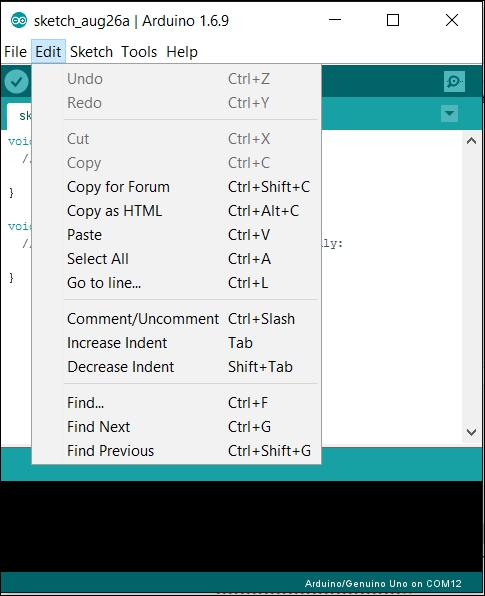This screenshot has height=596, width=485.
Task: Click the Verify checkmark toolbar icon
Action: pyautogui.click(x=16, y=81)
